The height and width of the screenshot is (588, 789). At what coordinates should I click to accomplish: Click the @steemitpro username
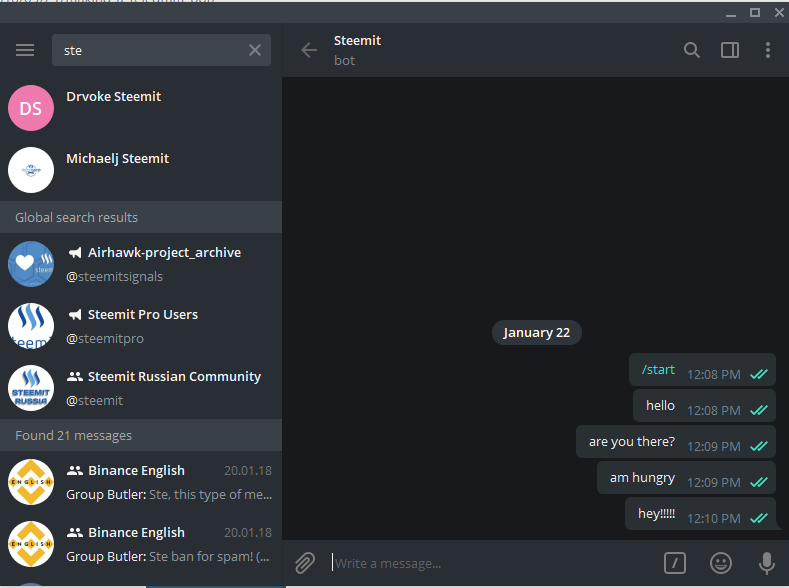pos(105,339)
